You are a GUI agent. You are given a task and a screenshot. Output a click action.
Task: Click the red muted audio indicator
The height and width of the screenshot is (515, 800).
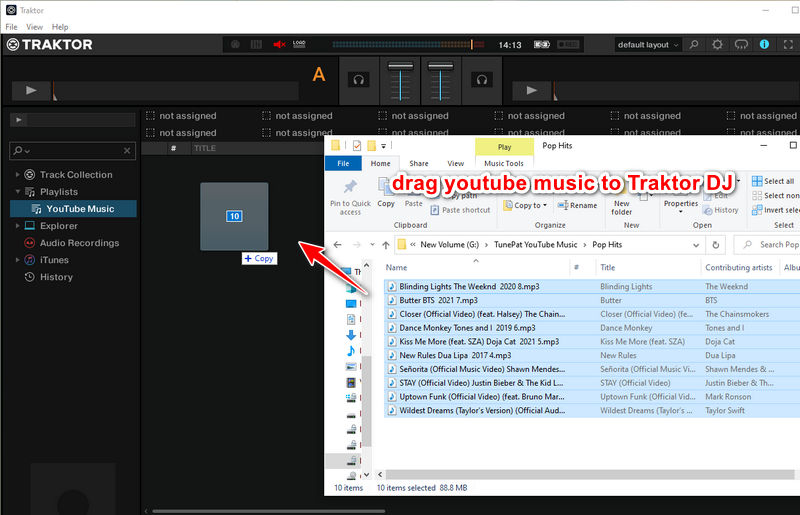(x=279, y=44)
